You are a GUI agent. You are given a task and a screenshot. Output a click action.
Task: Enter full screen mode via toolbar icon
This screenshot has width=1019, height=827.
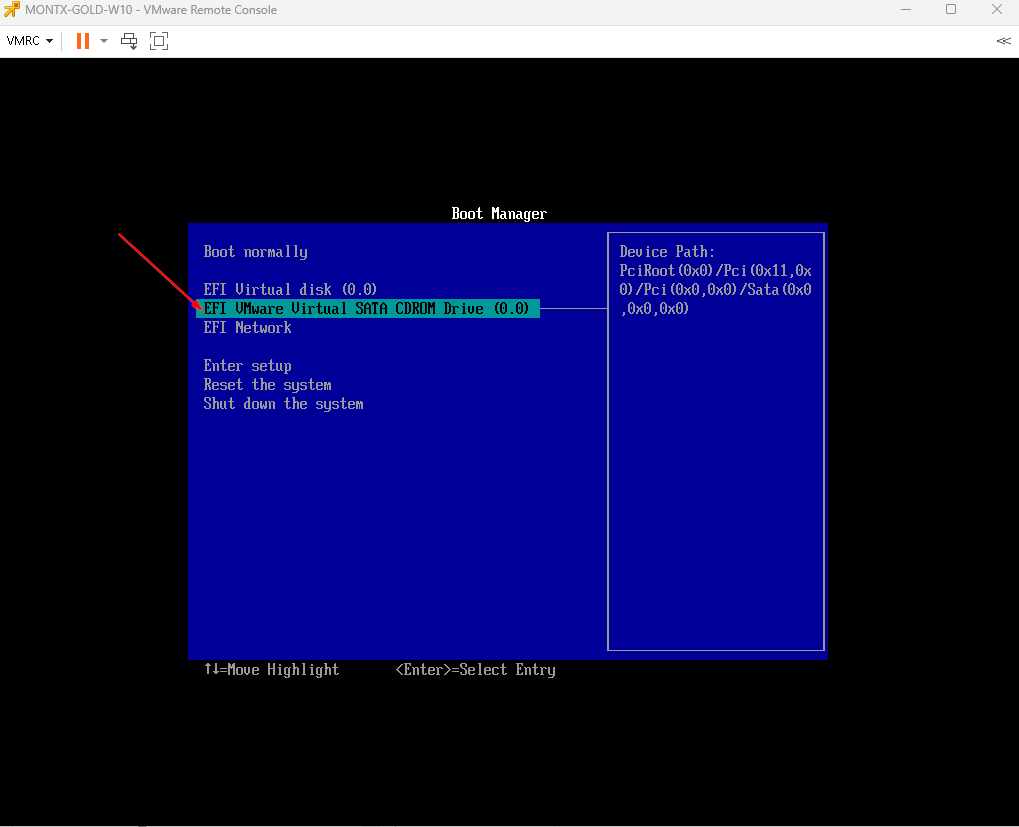[158, 41]
